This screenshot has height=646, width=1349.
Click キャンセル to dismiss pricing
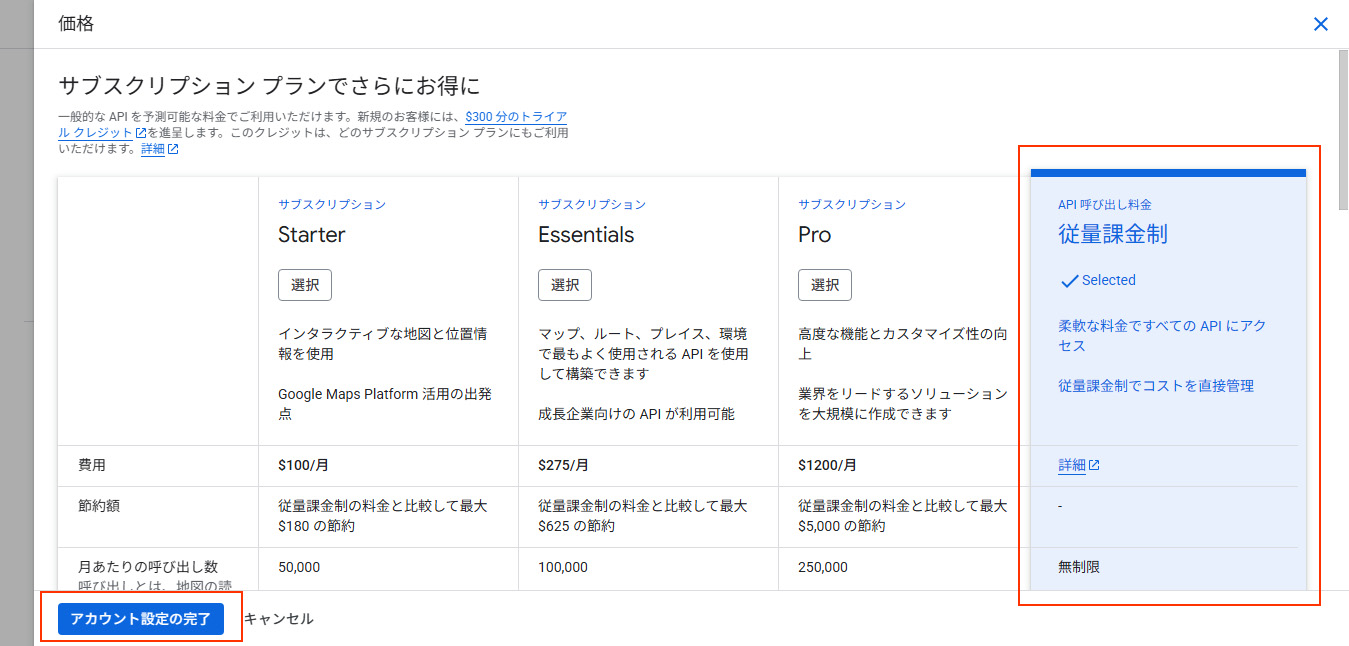(x=279, y=619)
